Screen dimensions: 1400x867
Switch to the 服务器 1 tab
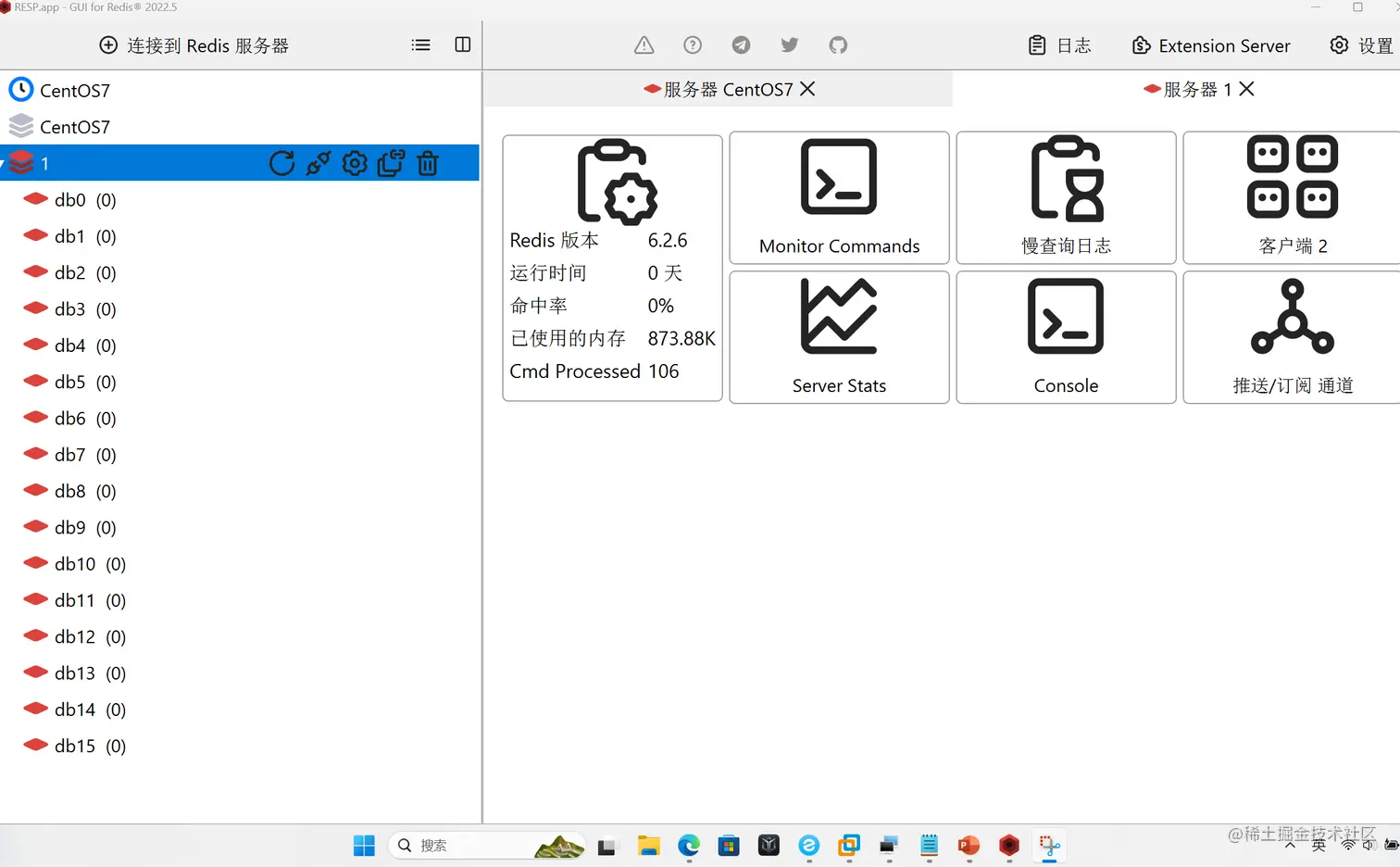1188,89
